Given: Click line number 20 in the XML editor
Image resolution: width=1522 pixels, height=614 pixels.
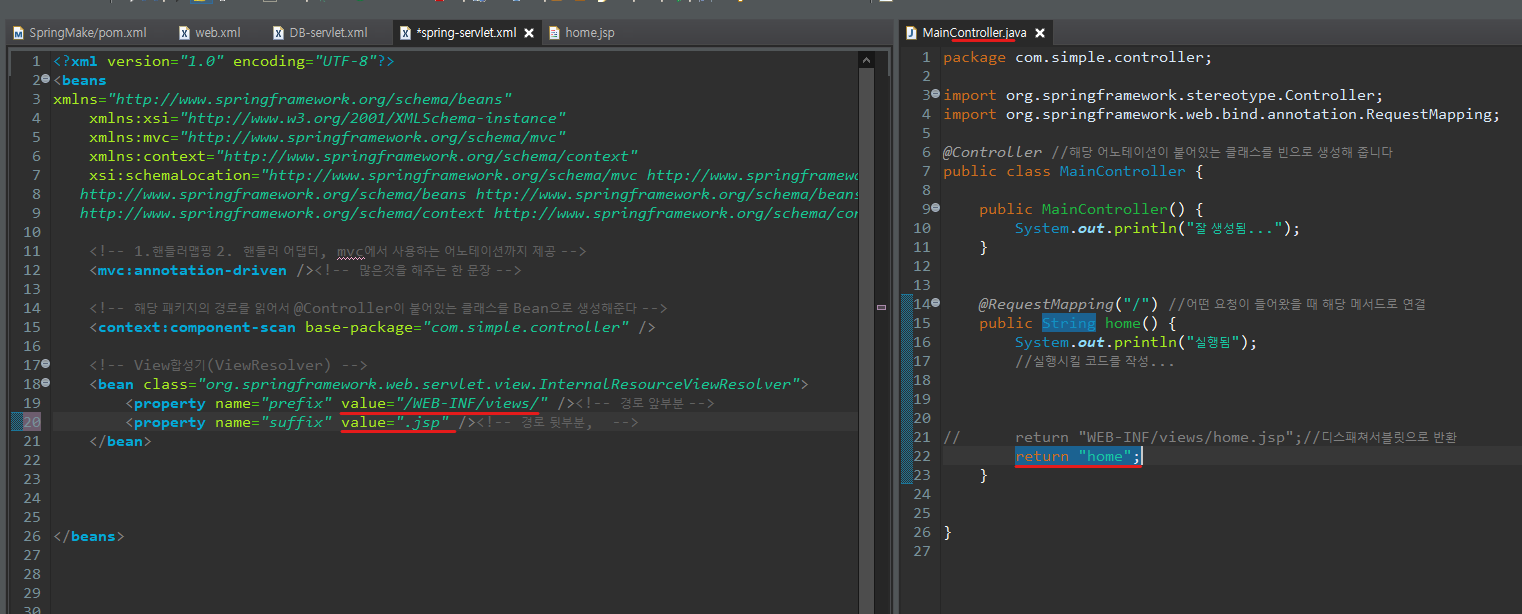Looking at the screenshot, I should [x=33, y=422].
